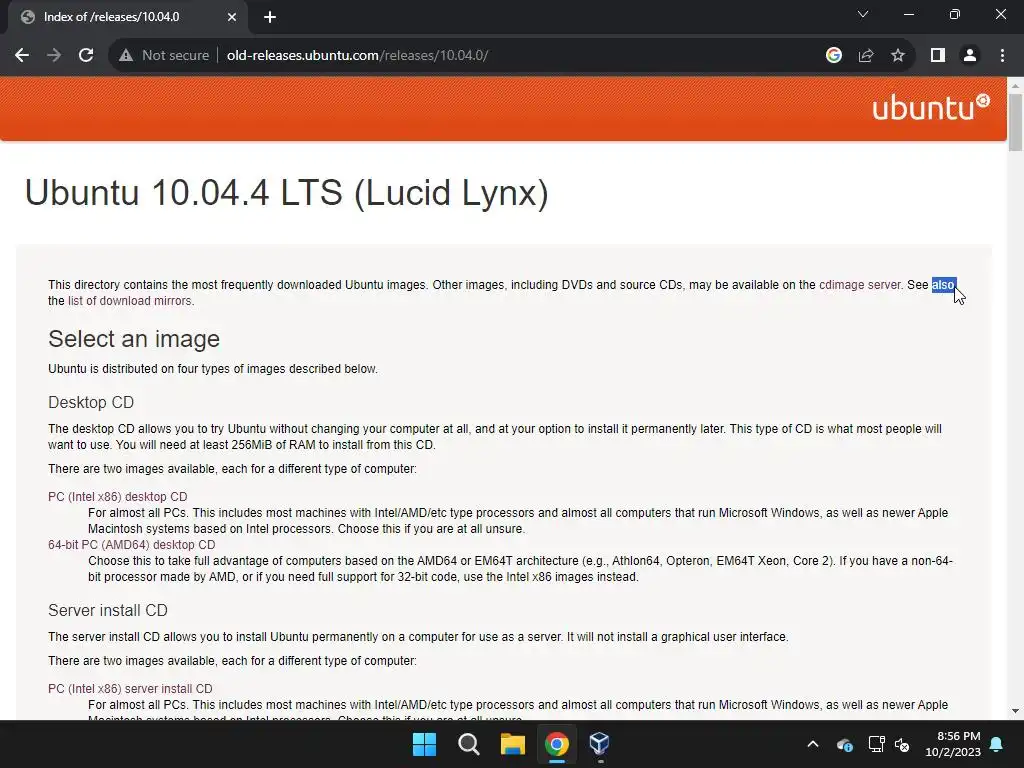This screenshot has width=1024, height=768.
Task: Open the Windows Start menu
Action: [x=424, y=744]
